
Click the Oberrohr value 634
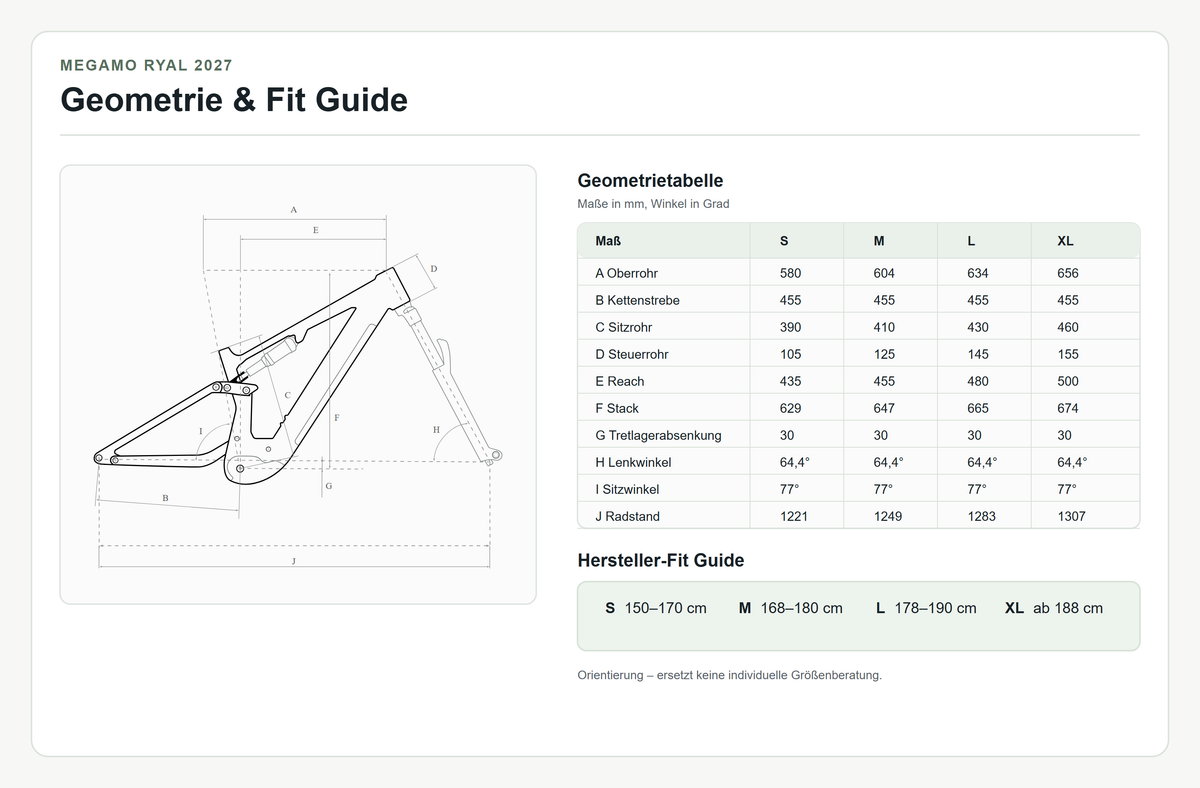(x=978, y=273)
